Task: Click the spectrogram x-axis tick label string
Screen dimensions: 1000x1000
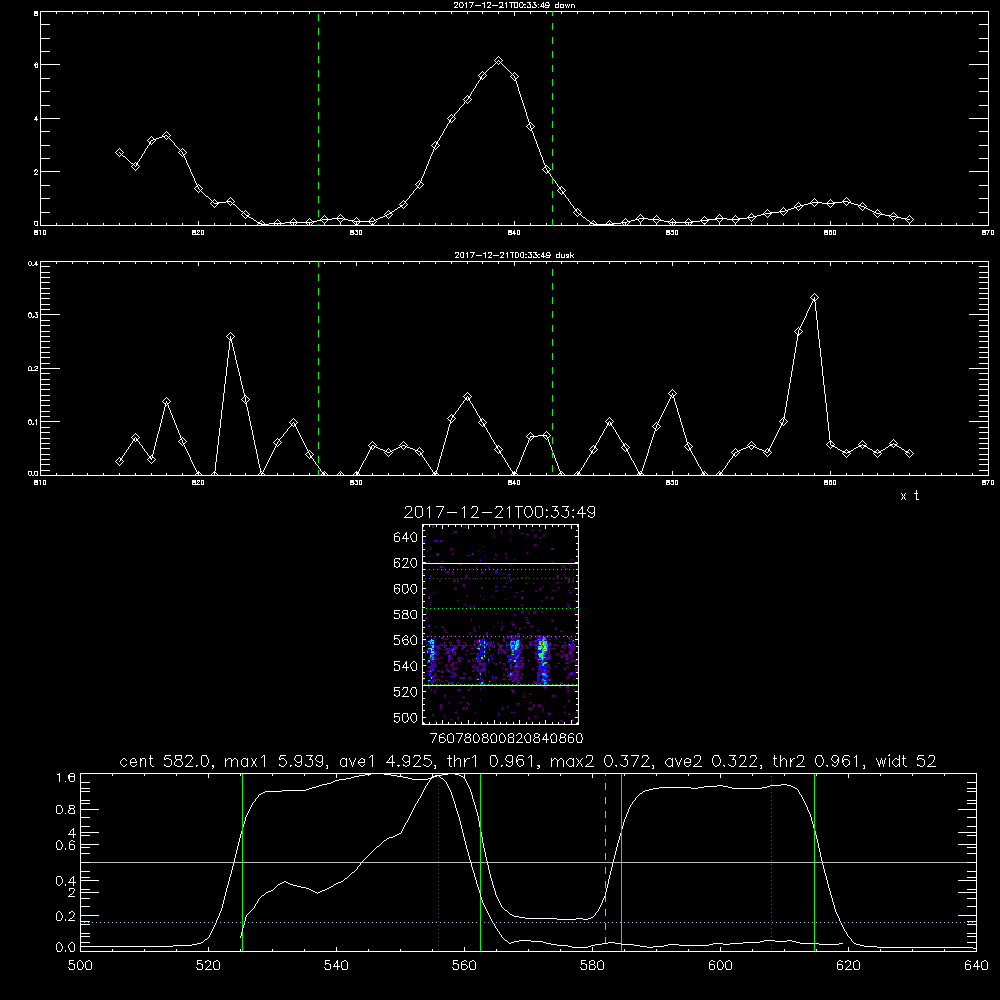Action: (506, 739)
